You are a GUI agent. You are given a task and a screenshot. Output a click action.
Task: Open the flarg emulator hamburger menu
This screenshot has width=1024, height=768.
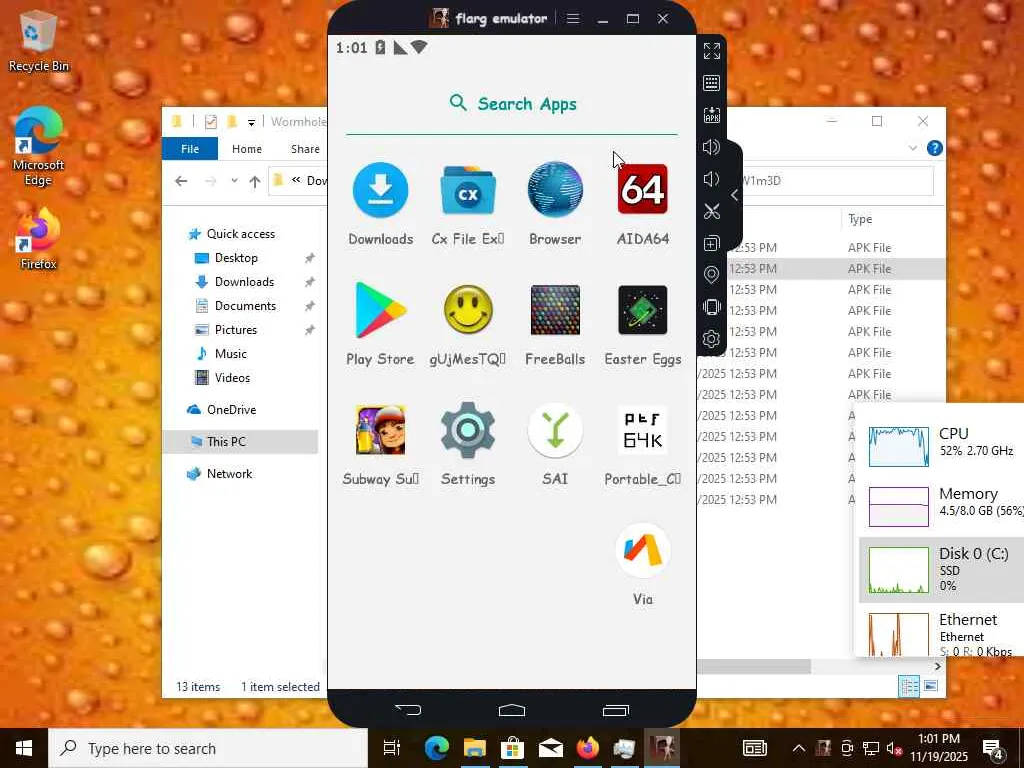coord(573,18)
